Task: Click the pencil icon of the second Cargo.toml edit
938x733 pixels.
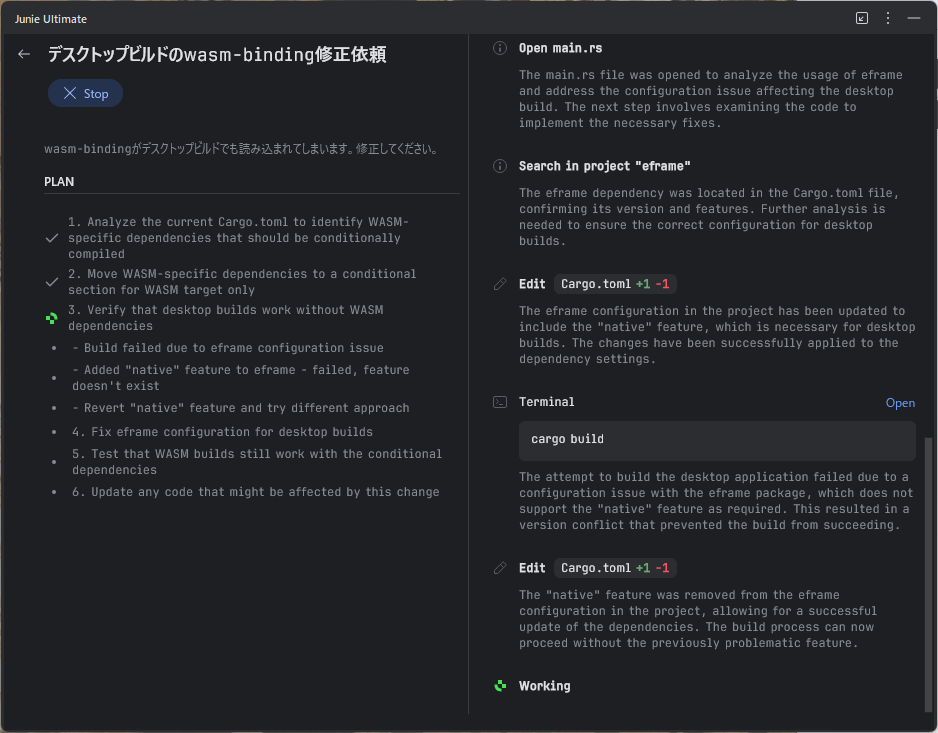Action: coord(500,568)
